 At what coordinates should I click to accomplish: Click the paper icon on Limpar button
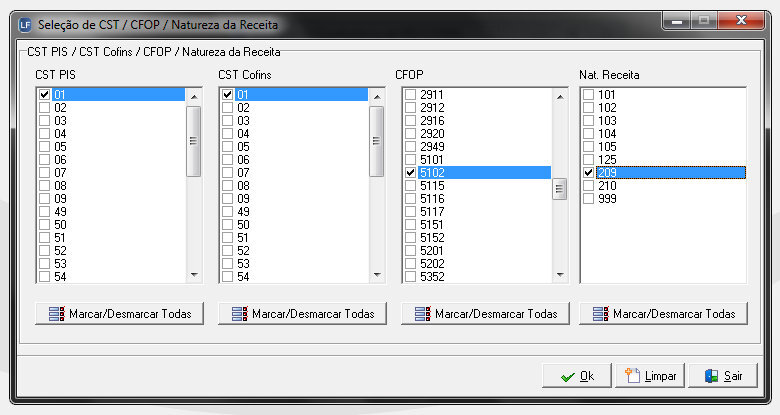[x=632, y=376]
